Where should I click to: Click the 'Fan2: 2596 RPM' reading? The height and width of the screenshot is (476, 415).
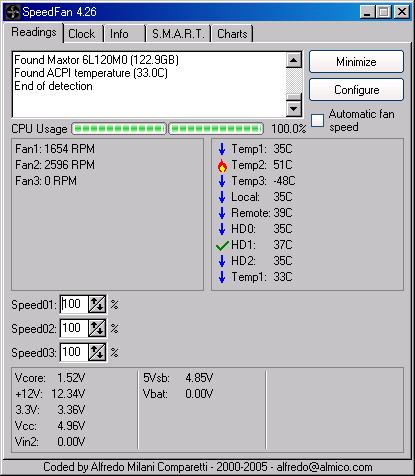(55, 165)
